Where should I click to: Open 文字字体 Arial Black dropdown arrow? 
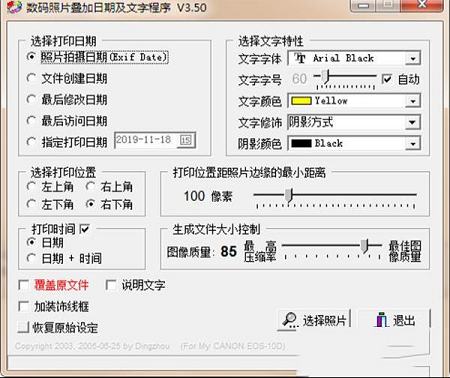coord(413,58)
